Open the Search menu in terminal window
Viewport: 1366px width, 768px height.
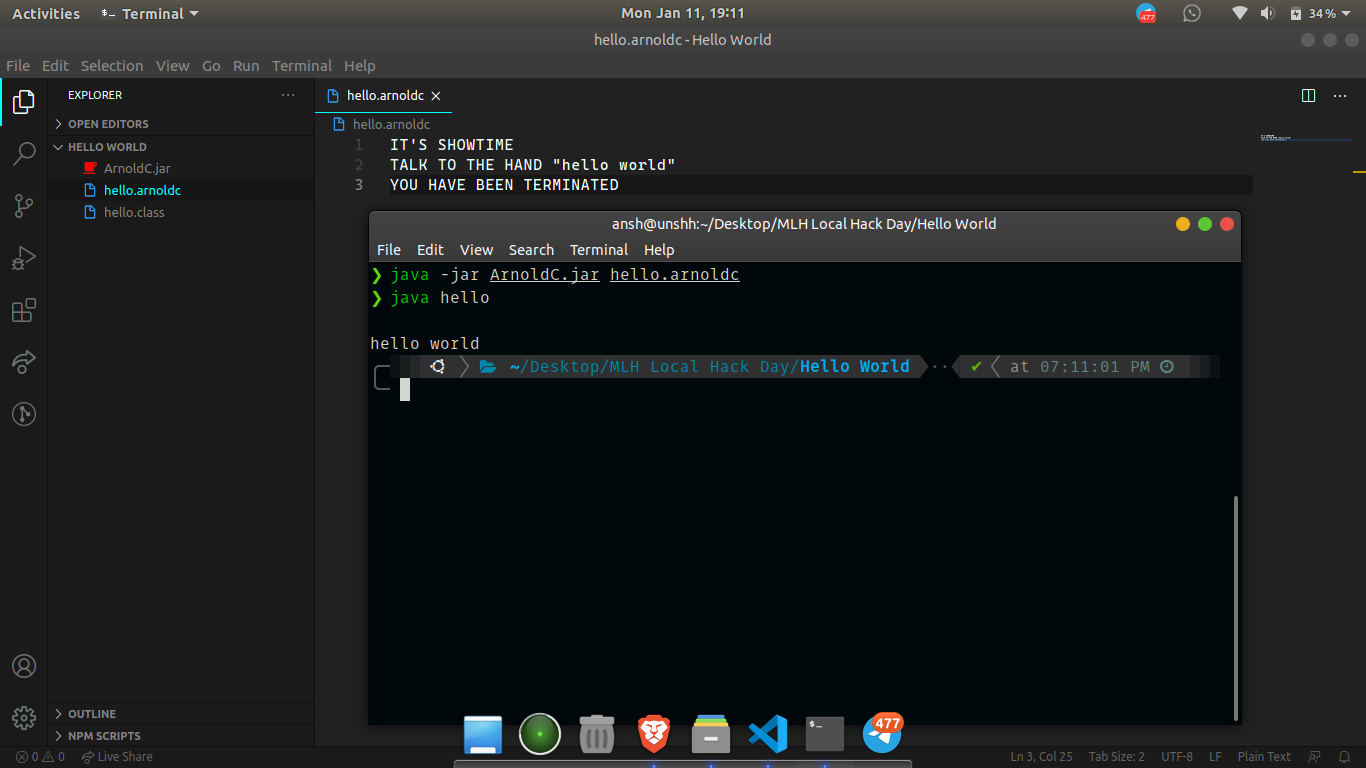click(531, 250)
